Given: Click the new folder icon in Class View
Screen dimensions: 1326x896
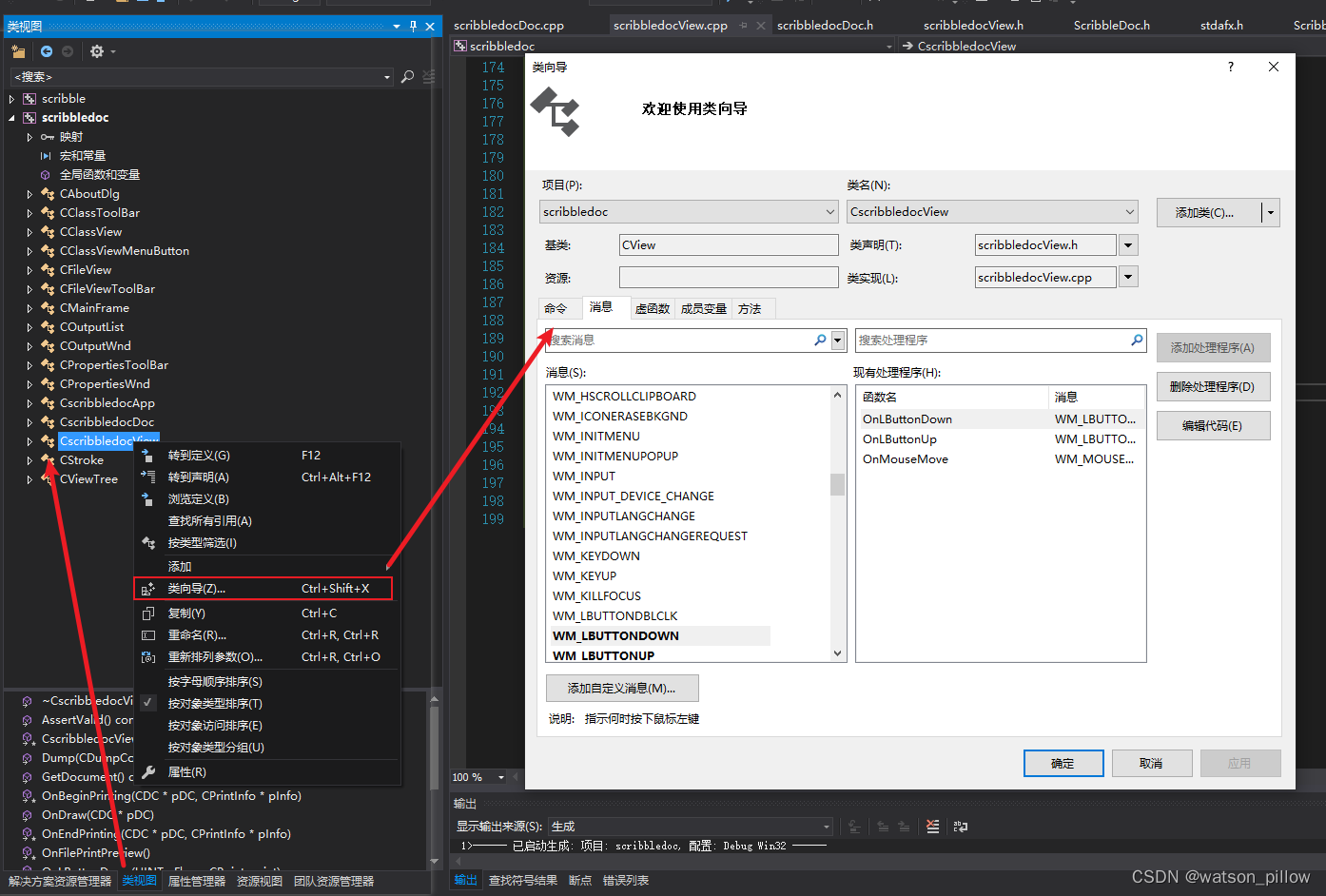Looking at the screenshot, I should pos(18,51).
